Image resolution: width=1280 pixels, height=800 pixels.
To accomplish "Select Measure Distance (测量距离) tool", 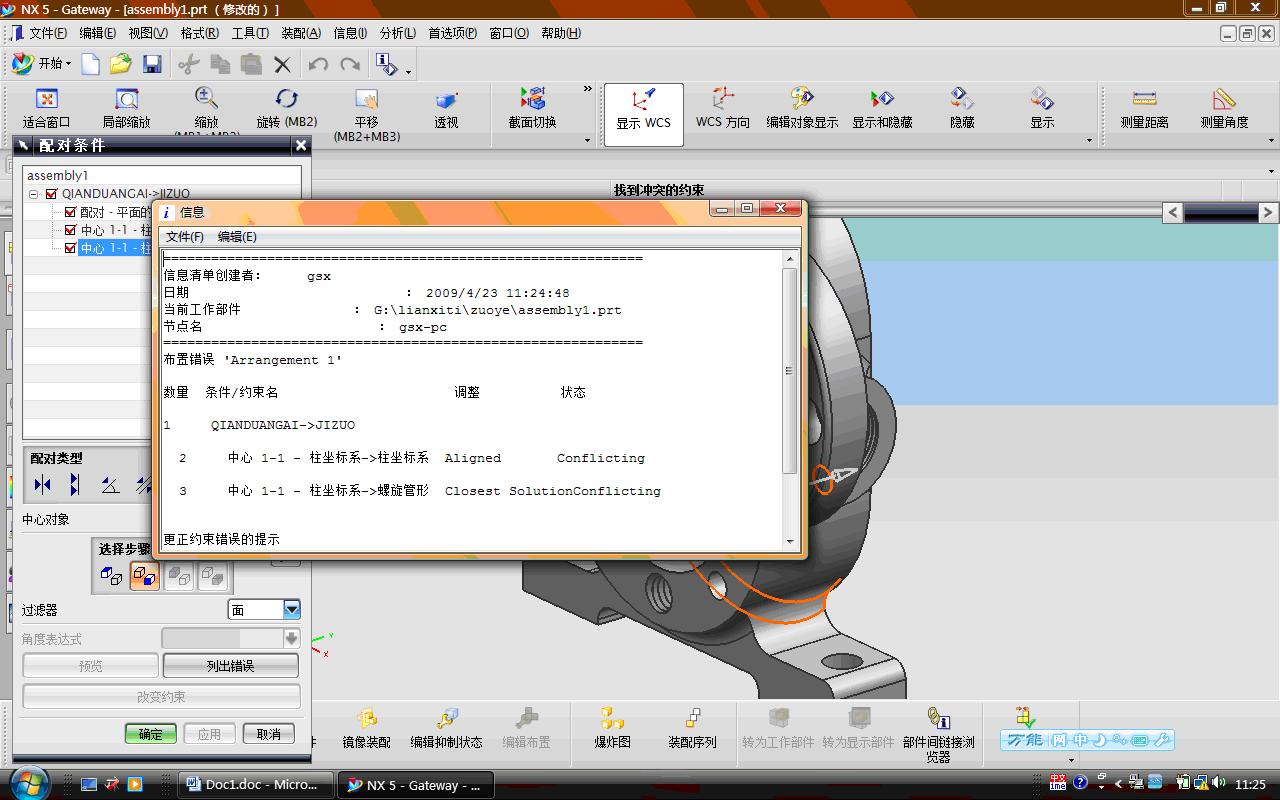I will [1145, 109].
